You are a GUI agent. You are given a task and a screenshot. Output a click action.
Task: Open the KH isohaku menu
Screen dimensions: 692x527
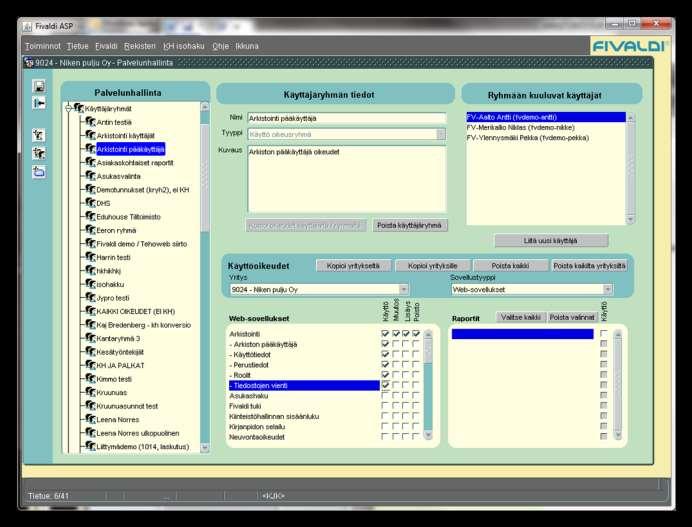(184, 46)
